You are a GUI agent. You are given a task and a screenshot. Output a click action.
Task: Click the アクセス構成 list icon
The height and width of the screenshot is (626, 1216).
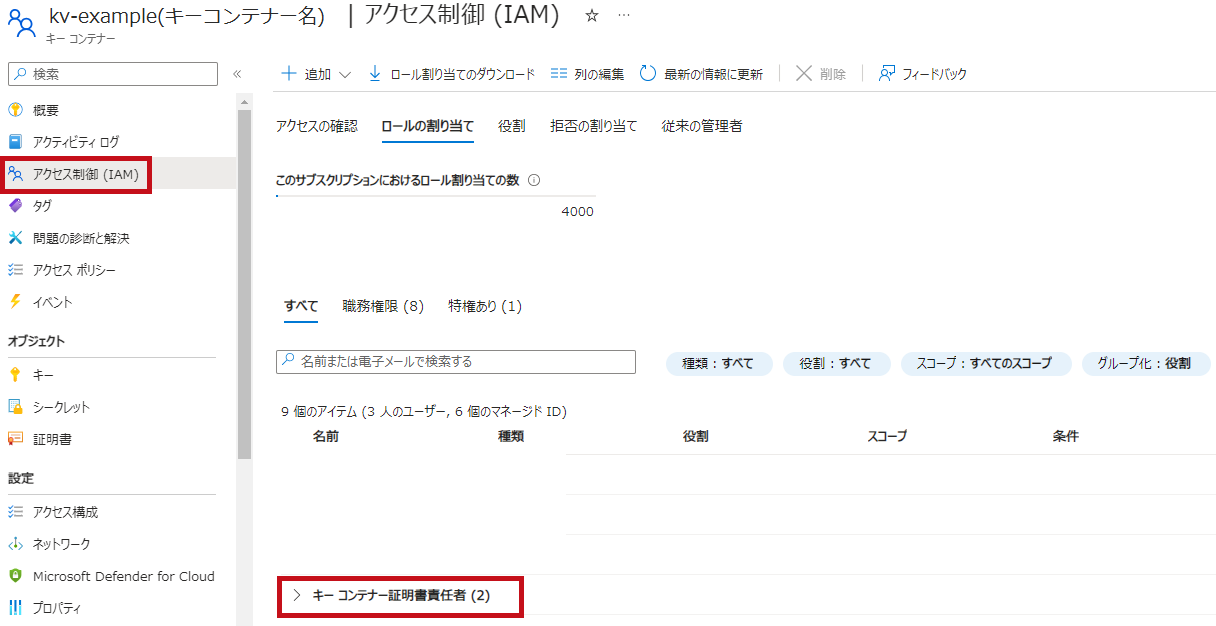tap(15, 512)
